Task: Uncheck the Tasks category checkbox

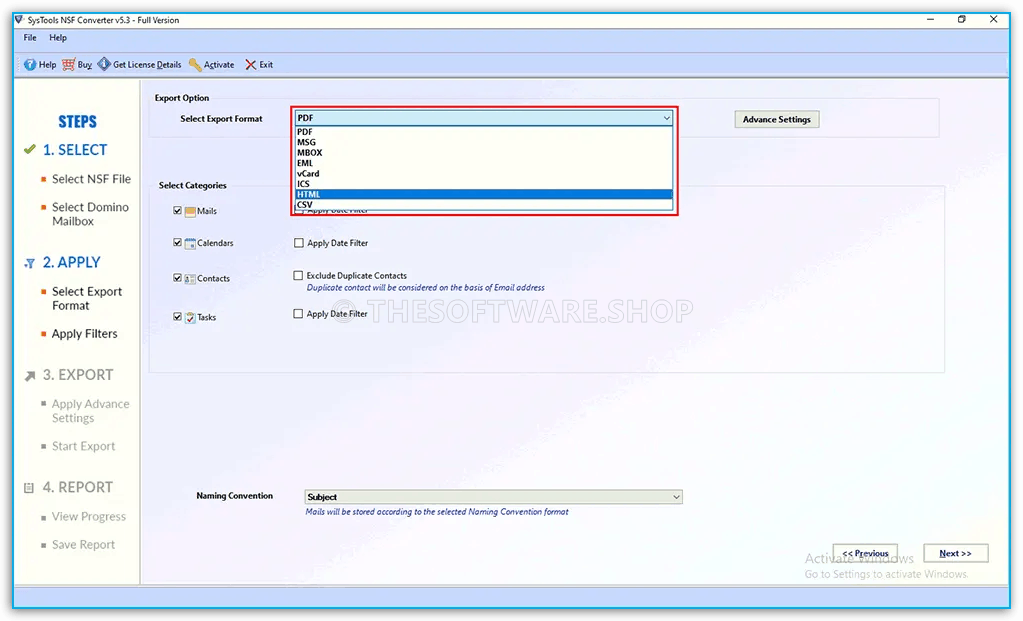Action: coord(177,317)
